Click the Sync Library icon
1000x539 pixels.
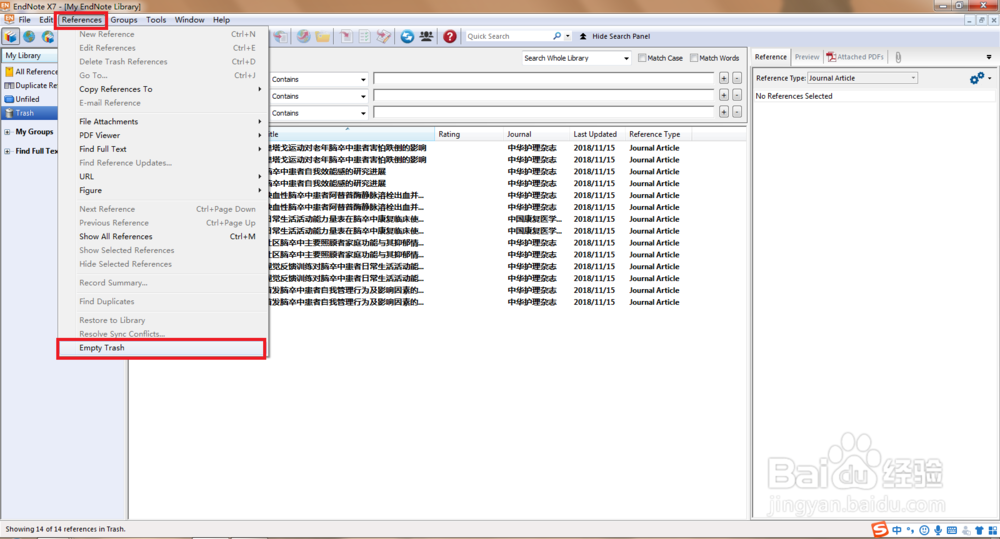coord(407,36)
